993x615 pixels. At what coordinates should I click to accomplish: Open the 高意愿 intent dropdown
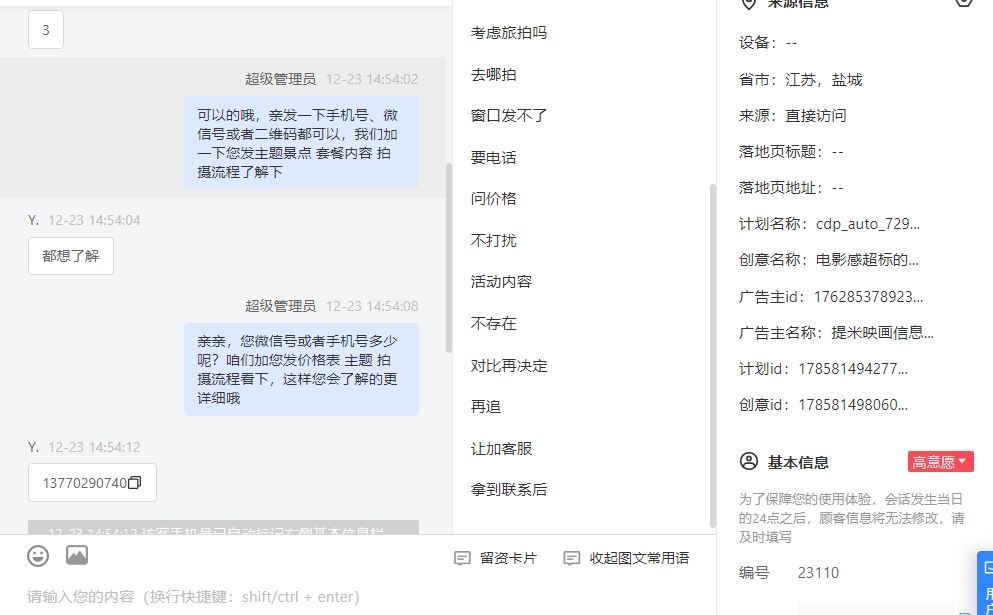[x=940, y=462]
